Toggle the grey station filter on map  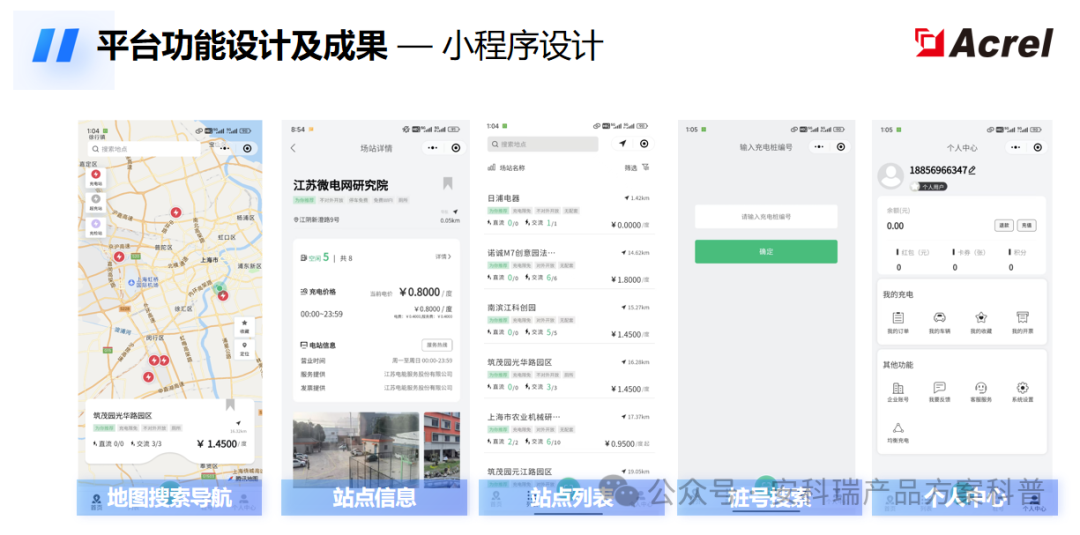96,201
